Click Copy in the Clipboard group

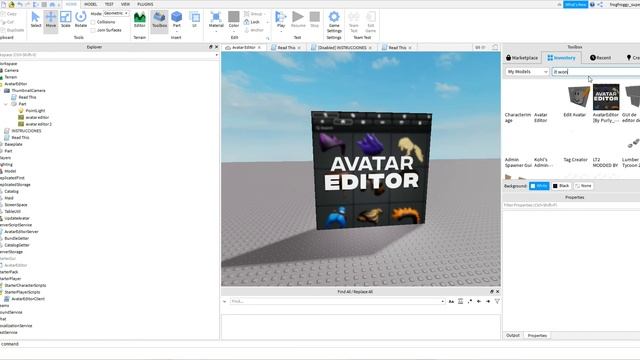click(x=9, y=14)
